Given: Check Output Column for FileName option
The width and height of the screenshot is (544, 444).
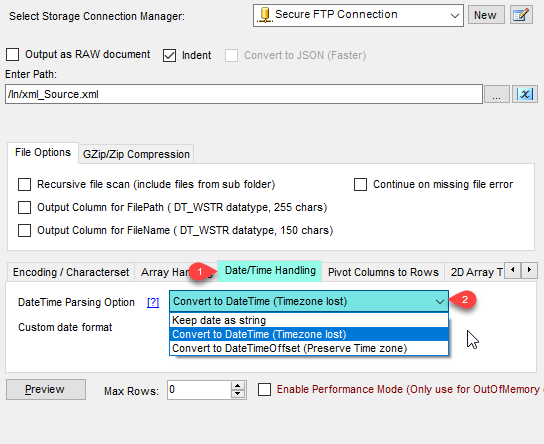Looking at the screenshot, I should (x=24, y=230).
